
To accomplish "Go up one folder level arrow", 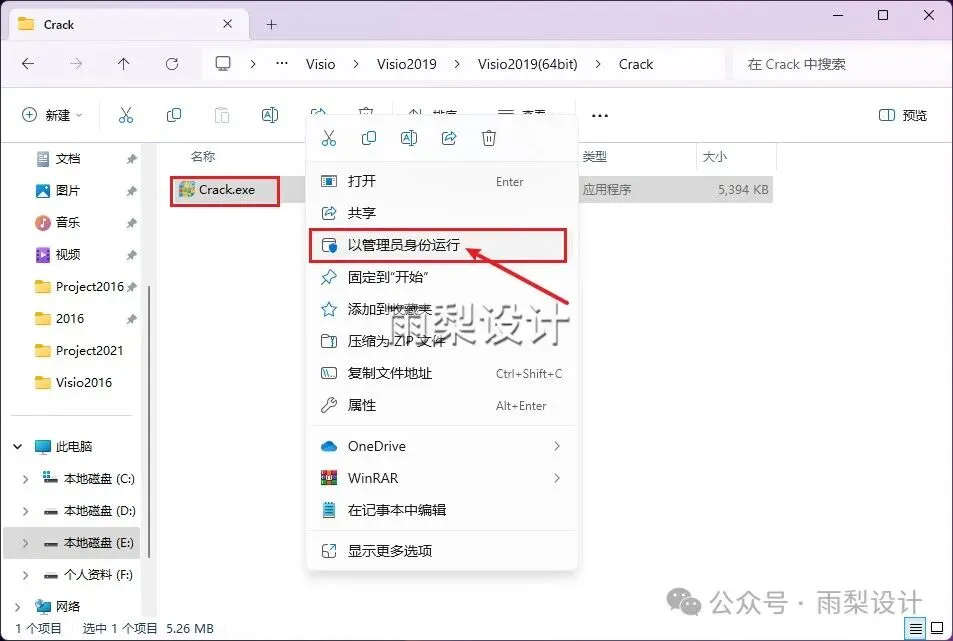I will click(x=123, y=64).
